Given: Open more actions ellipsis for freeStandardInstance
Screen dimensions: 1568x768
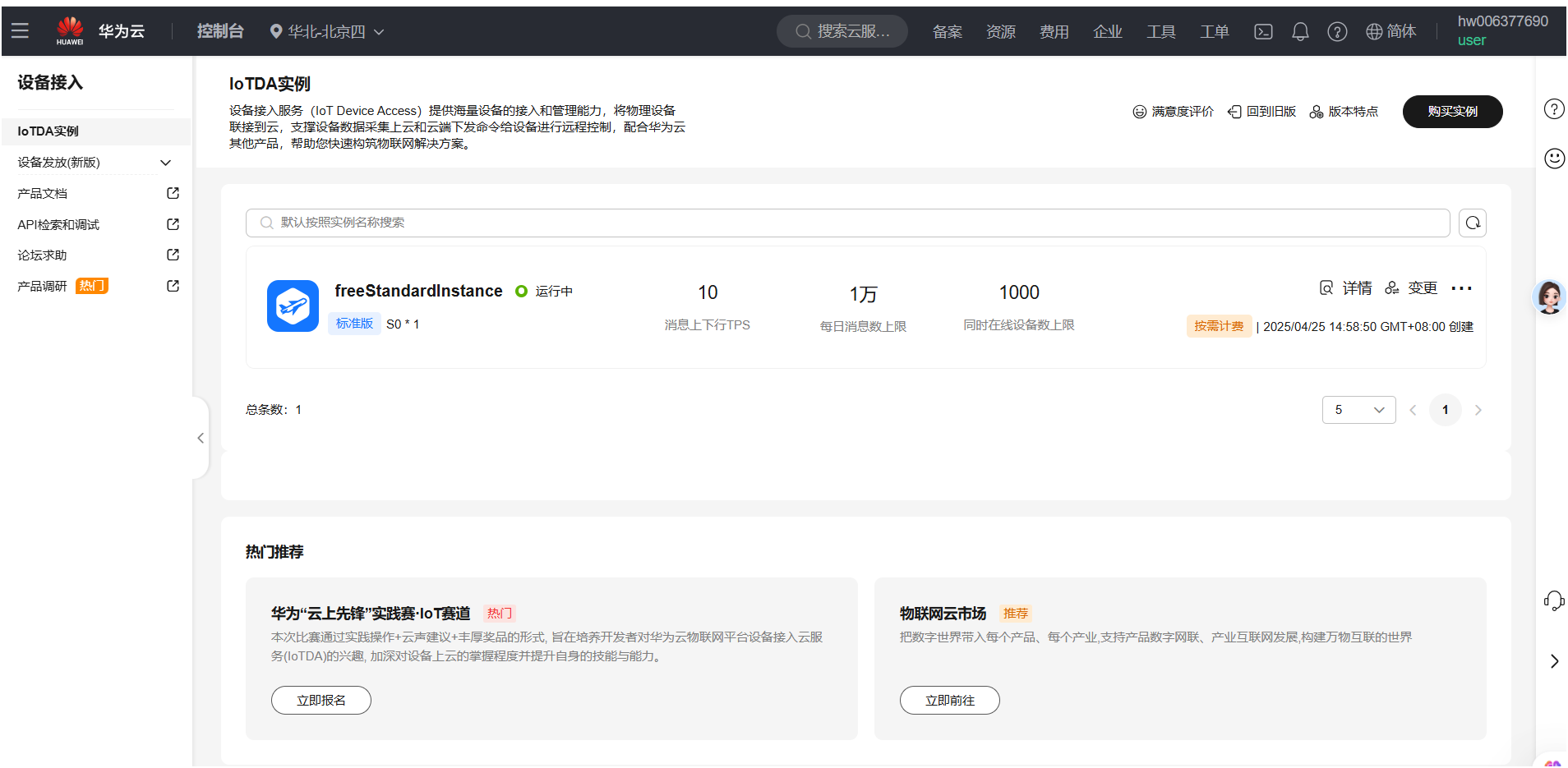Looking at the screenshot, I should [1462, 288].
